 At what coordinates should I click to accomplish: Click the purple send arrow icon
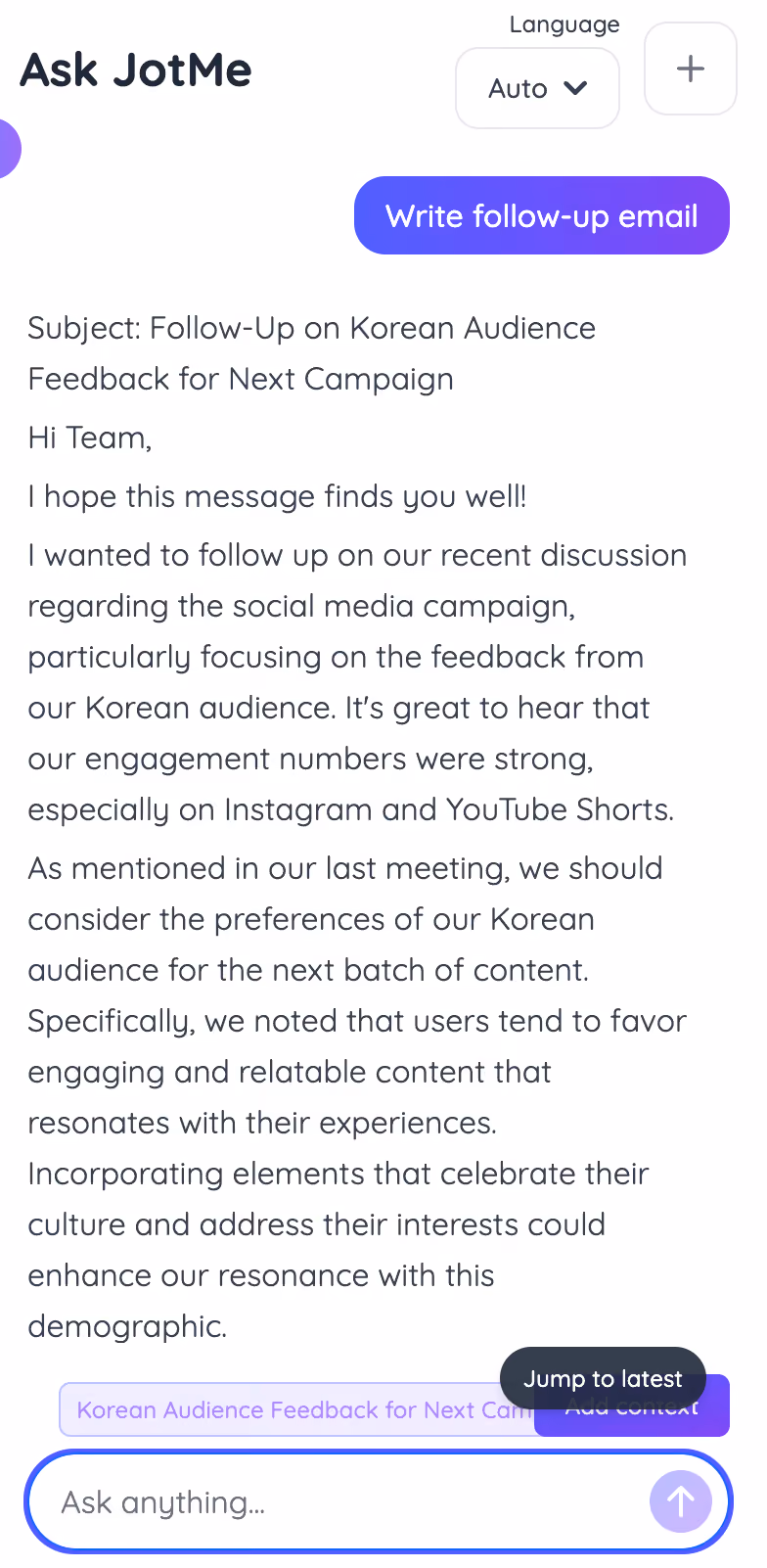tap(681, 1501)
